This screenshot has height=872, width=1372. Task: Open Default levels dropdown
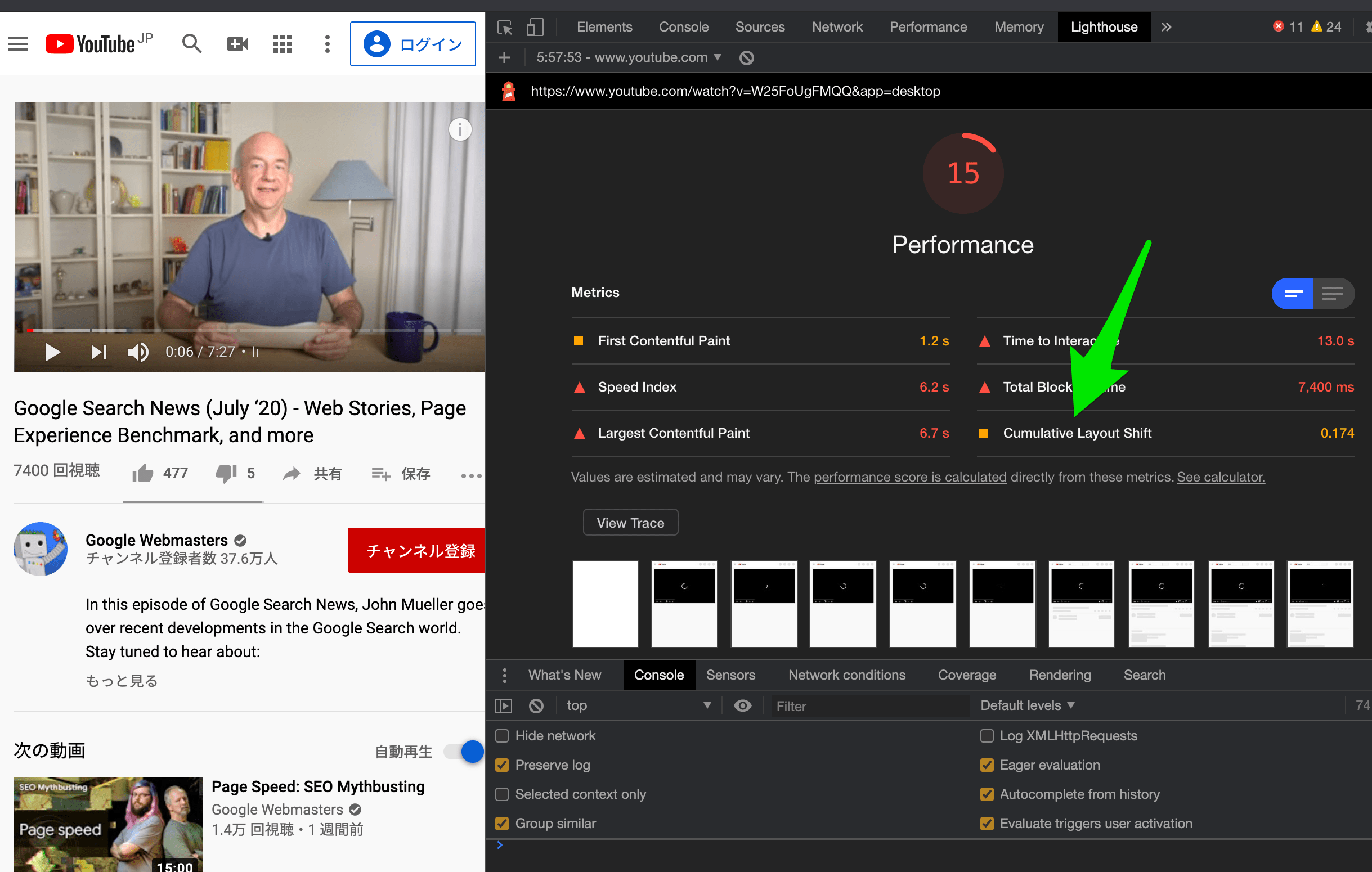tap(1027, 705)
